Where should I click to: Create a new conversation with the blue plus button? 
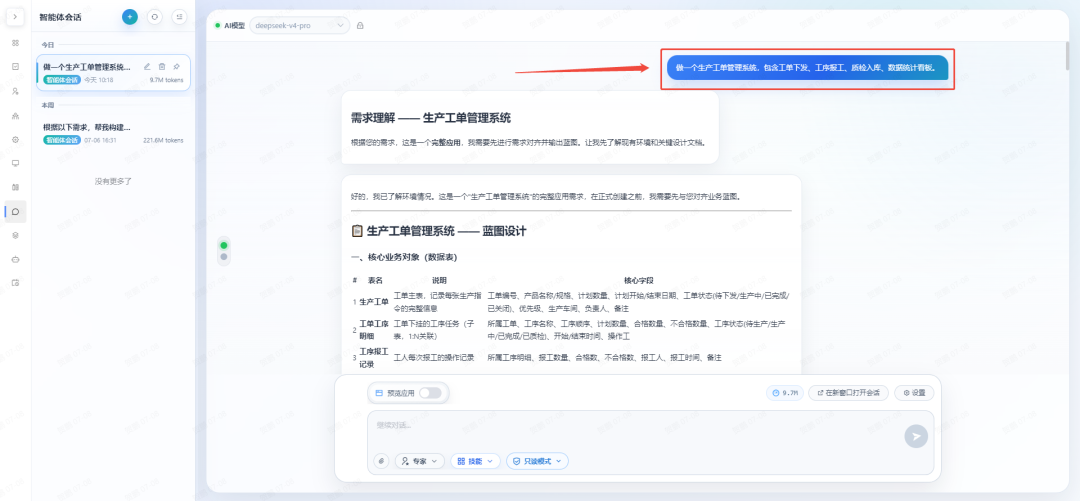coord(129,17)
